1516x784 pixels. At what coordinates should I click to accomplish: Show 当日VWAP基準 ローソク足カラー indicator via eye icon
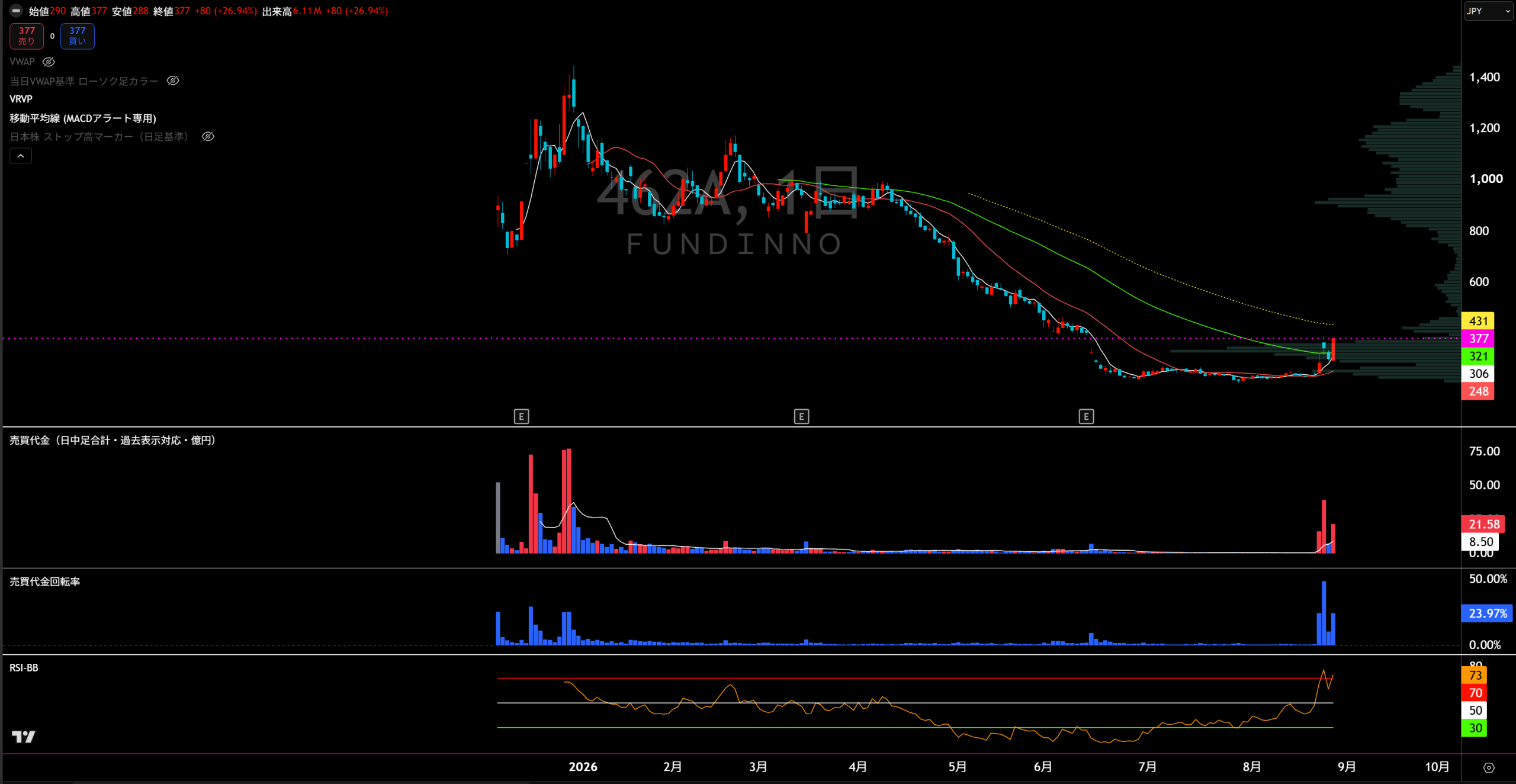(x=173, y=81)
